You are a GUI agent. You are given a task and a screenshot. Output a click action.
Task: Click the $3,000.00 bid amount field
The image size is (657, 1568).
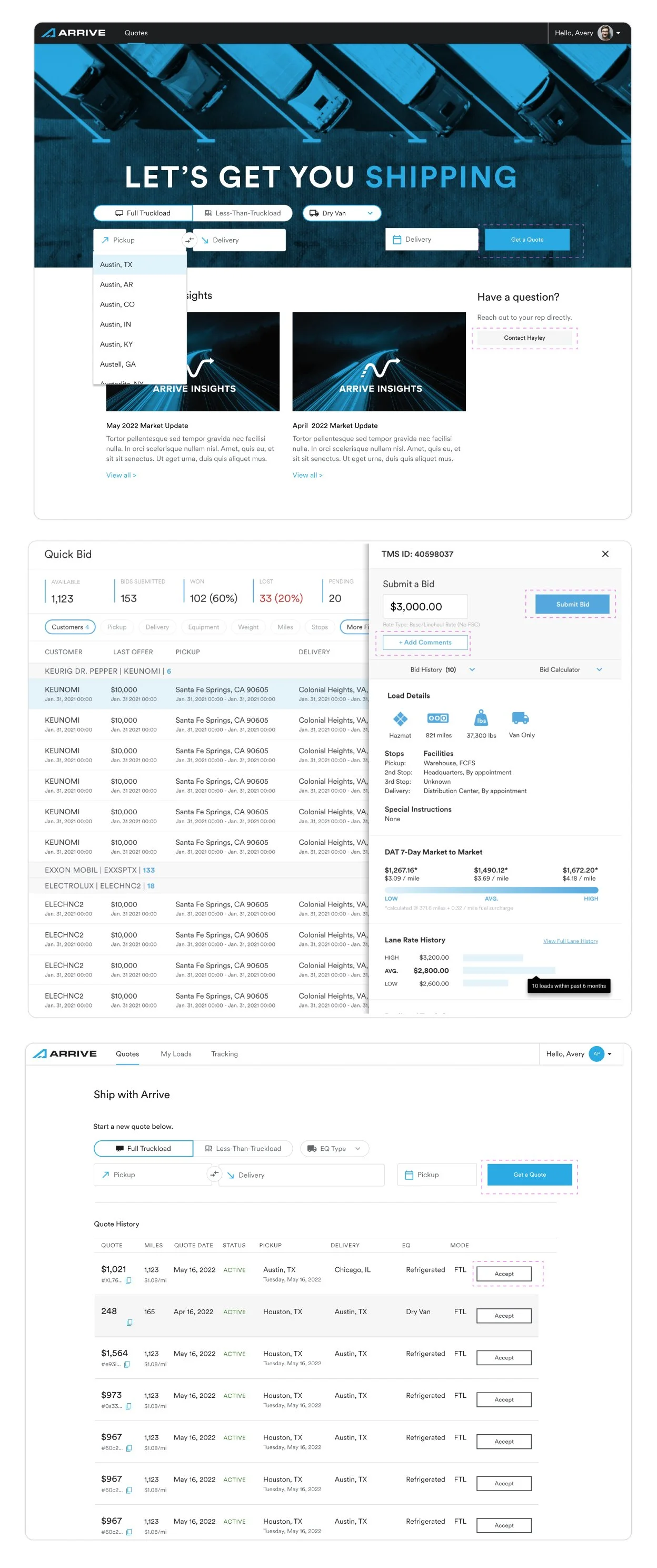pyautogui.click(x=425, y=606)
